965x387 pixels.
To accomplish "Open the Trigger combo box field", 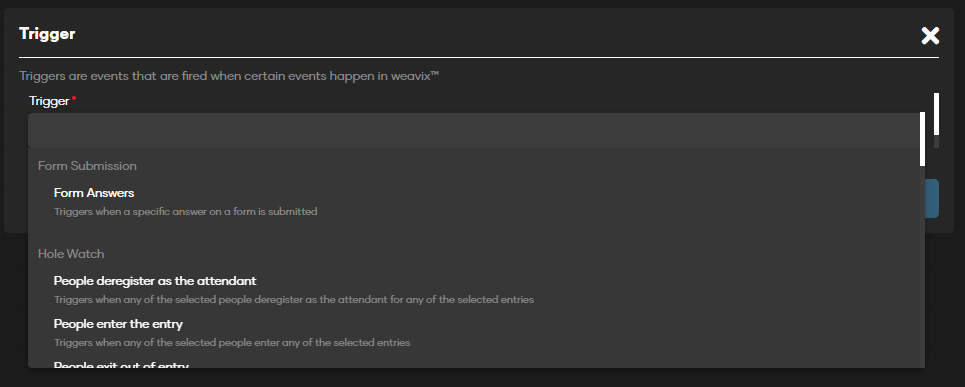I will pos(474,130).
